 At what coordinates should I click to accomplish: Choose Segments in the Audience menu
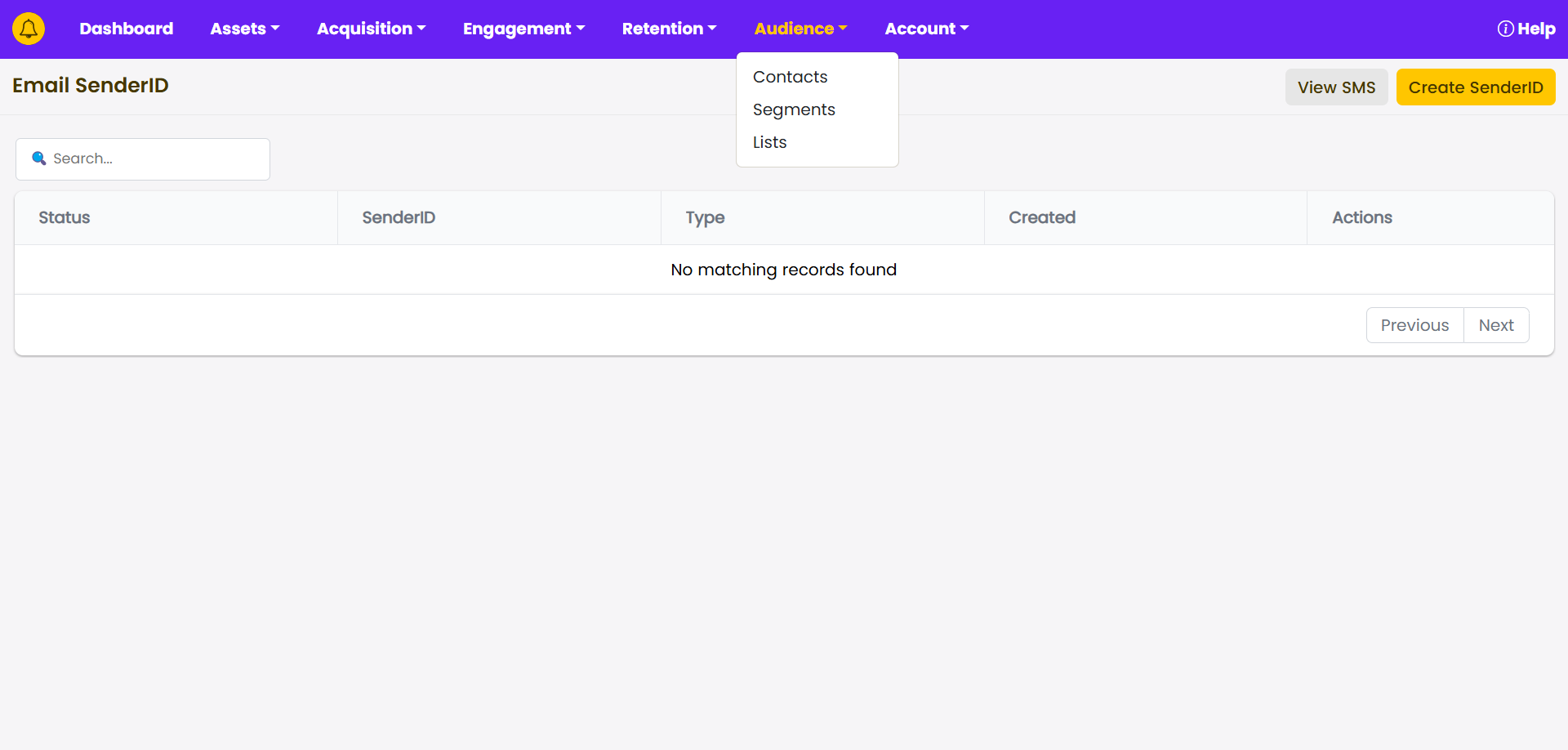(x=794, y=109)
